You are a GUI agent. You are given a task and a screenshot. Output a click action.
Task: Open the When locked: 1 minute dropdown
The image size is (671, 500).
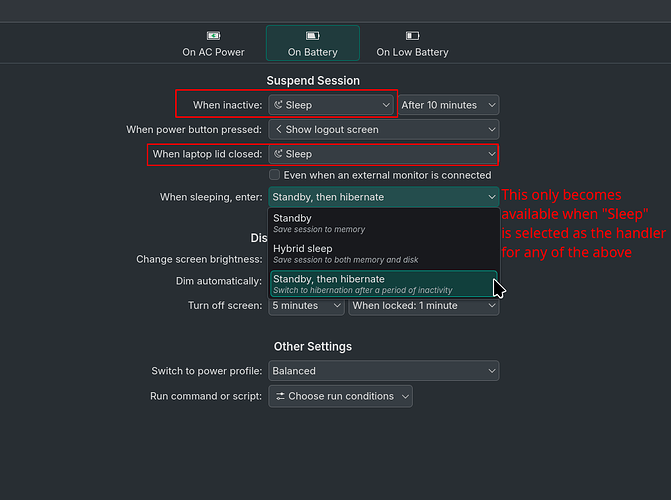coord(423,306)
